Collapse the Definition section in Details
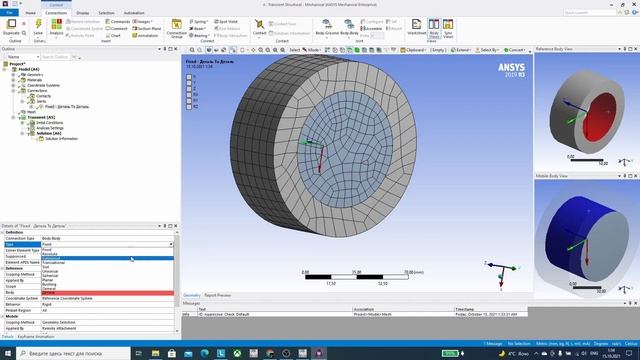640x360 pixels. pos(2,232)
